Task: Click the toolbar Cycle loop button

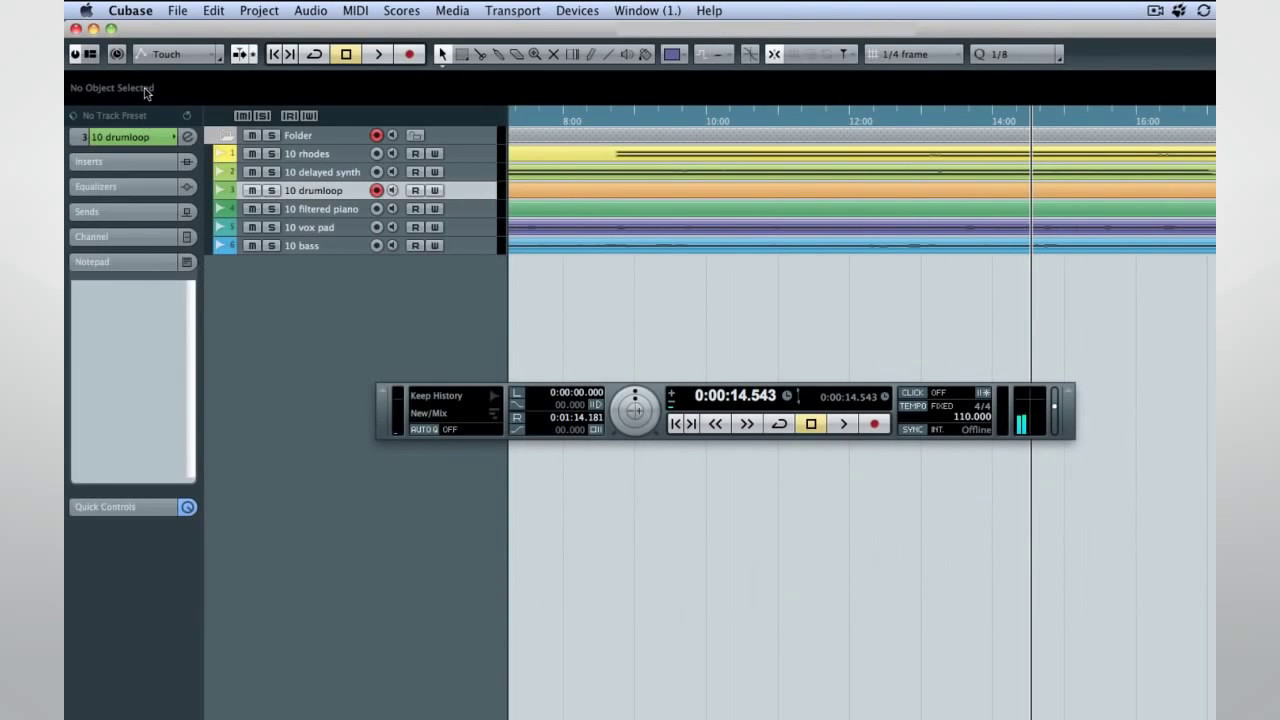Action: (x=314, y=54)
